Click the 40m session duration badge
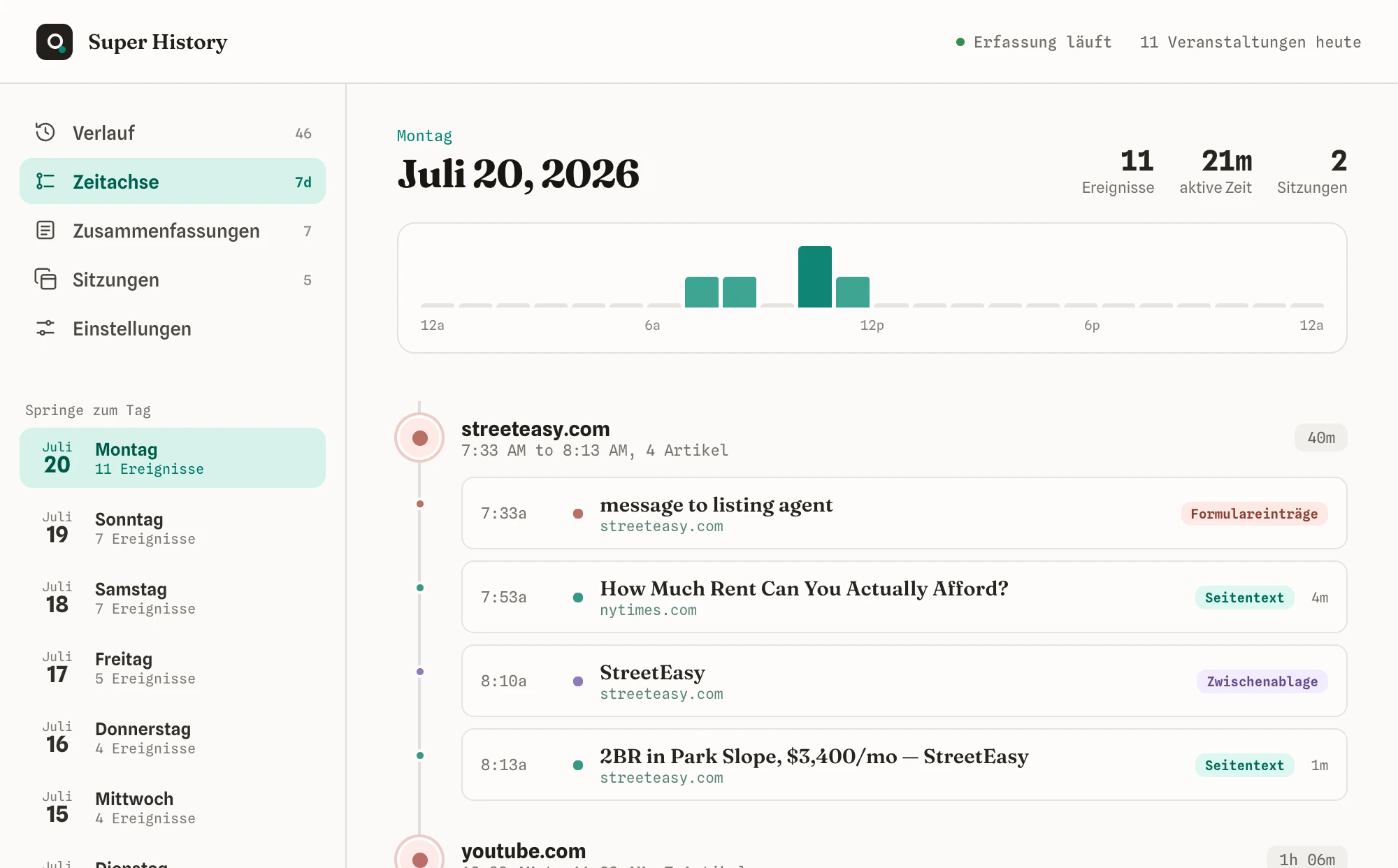1398x868 pixels. (x=1320, y=437)
